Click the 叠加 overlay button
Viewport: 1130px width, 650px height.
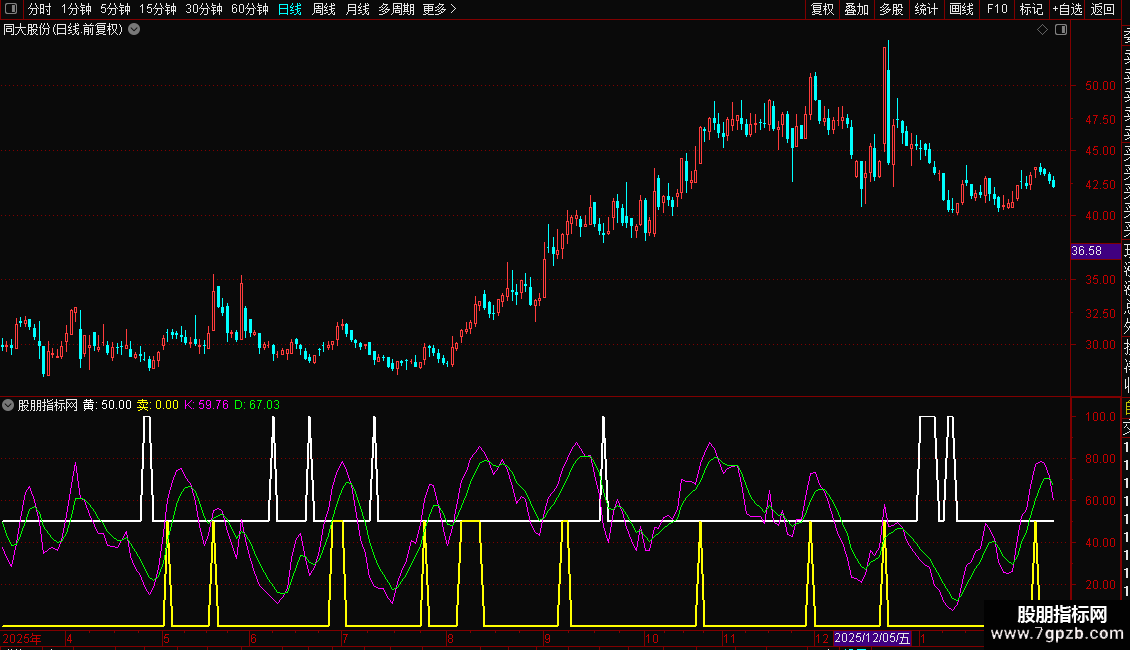[x=856, y=9]
